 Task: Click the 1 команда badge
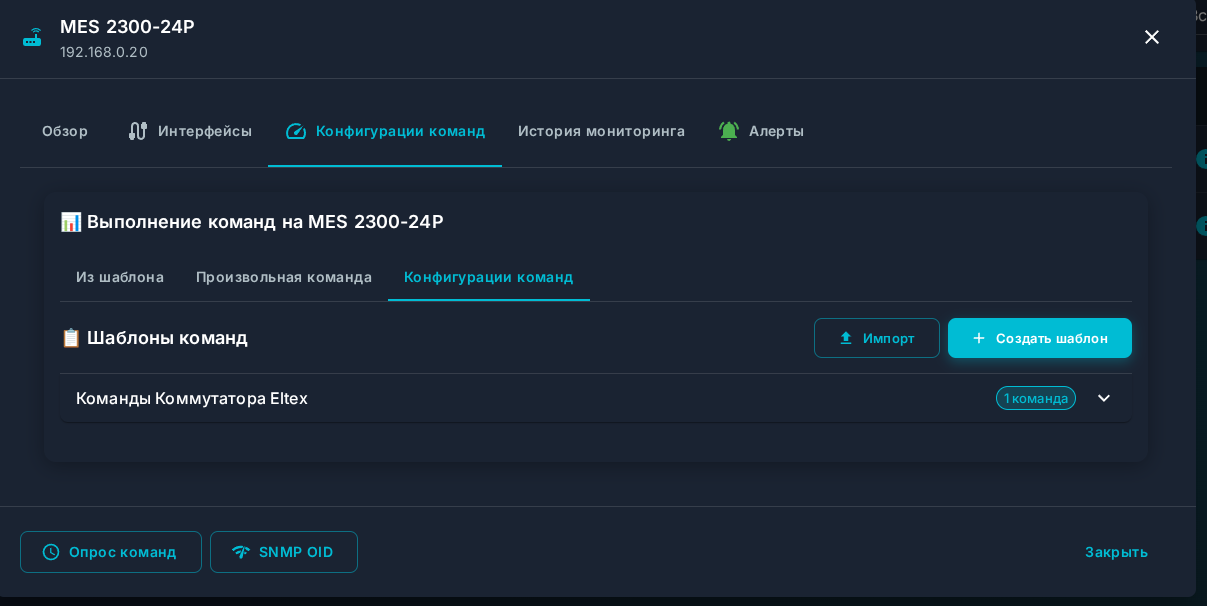1036,398
